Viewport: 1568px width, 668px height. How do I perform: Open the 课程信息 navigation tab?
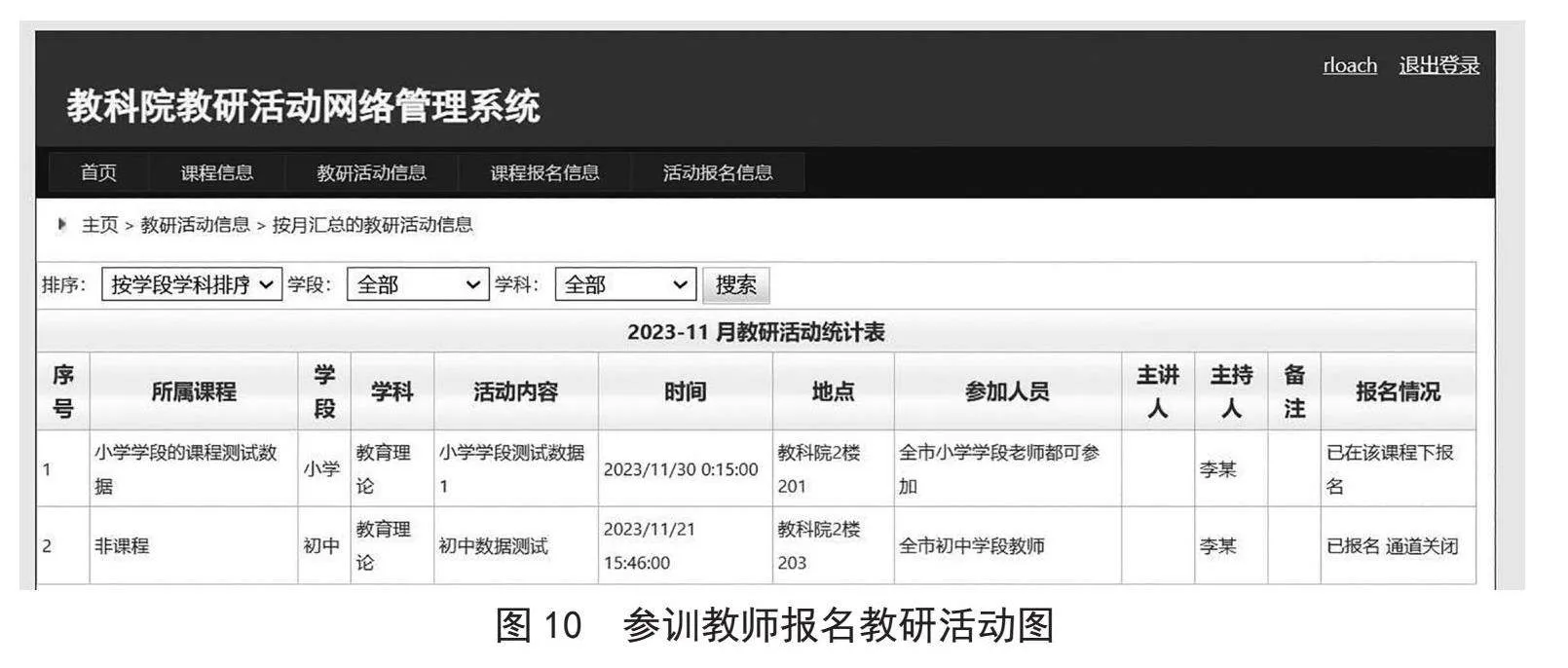tap(216, 172)
